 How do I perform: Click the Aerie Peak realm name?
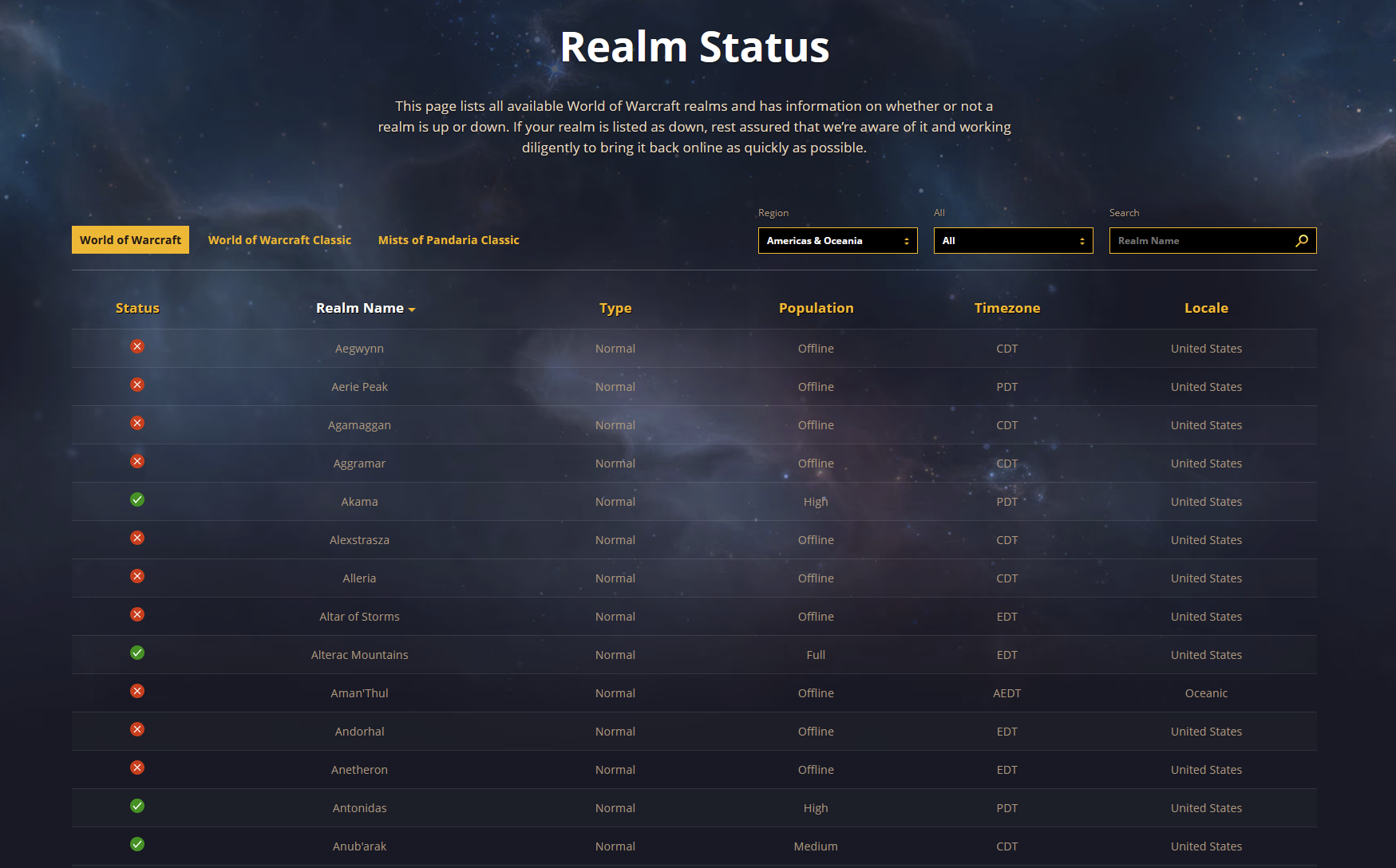tap(359, 387)
